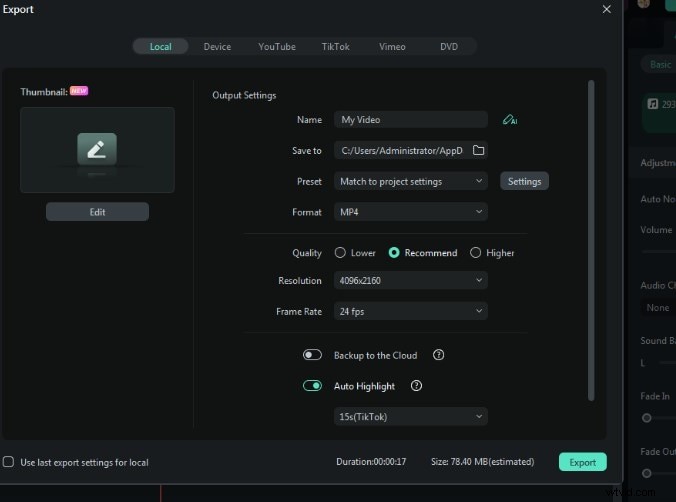Click the Name input field
The height and width of the screenshot is (502, 676).
(x=411, y=120)
